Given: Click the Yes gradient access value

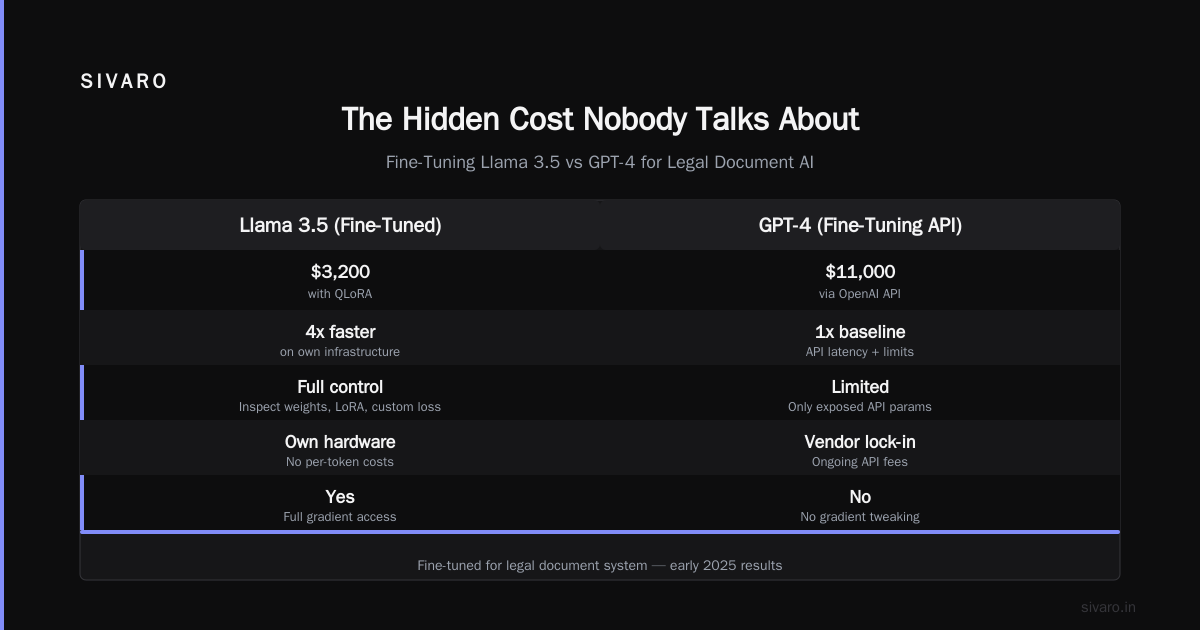Looking at the screenshot, I should click(340, 496).
